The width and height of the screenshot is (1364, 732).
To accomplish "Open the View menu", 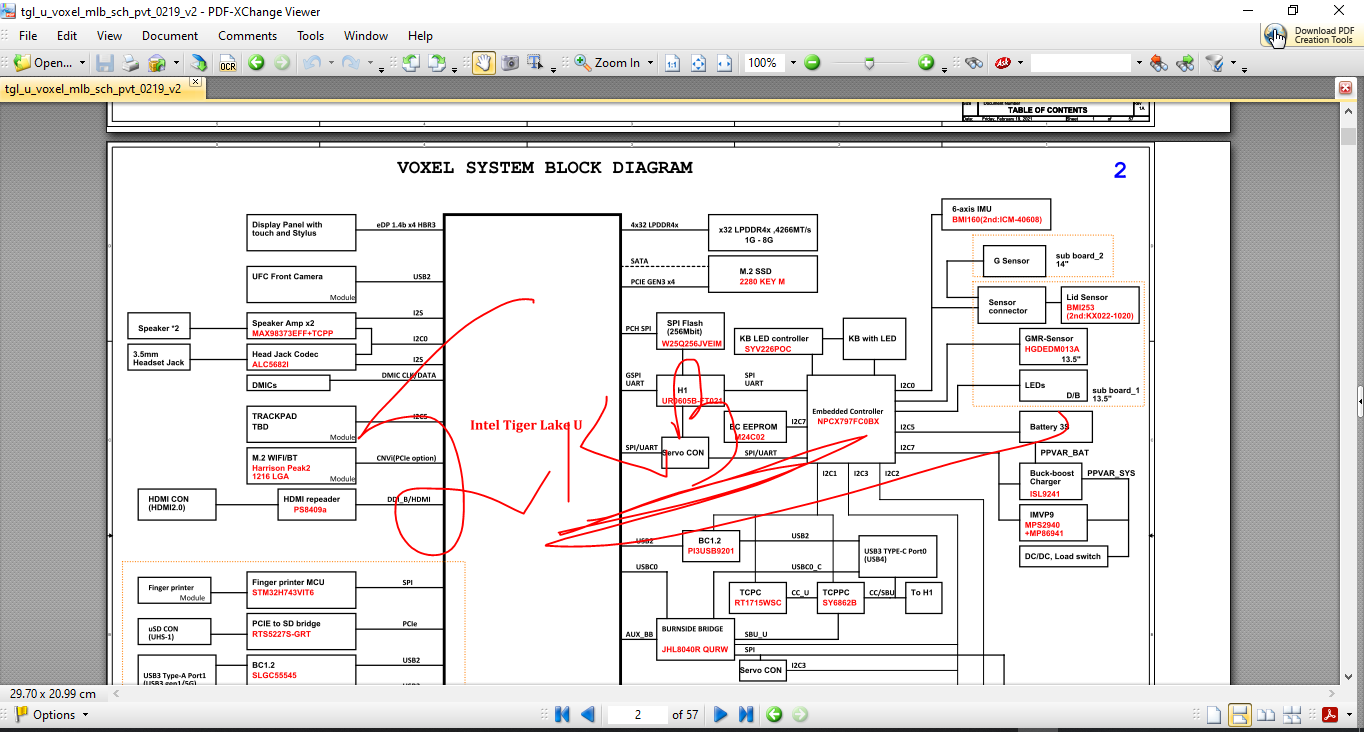I will tap(109, 35).
